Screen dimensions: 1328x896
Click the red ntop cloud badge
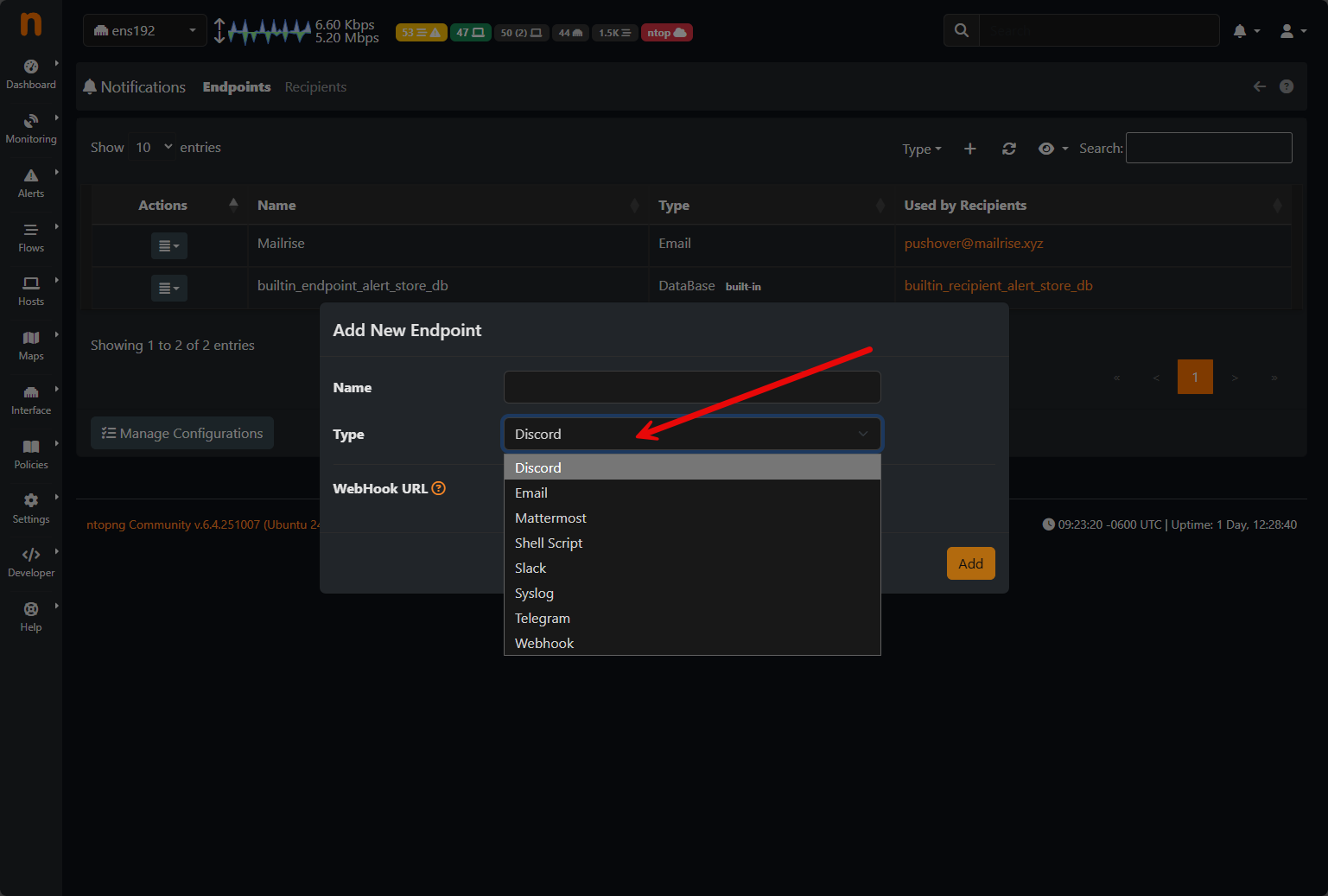coord(666,33)
